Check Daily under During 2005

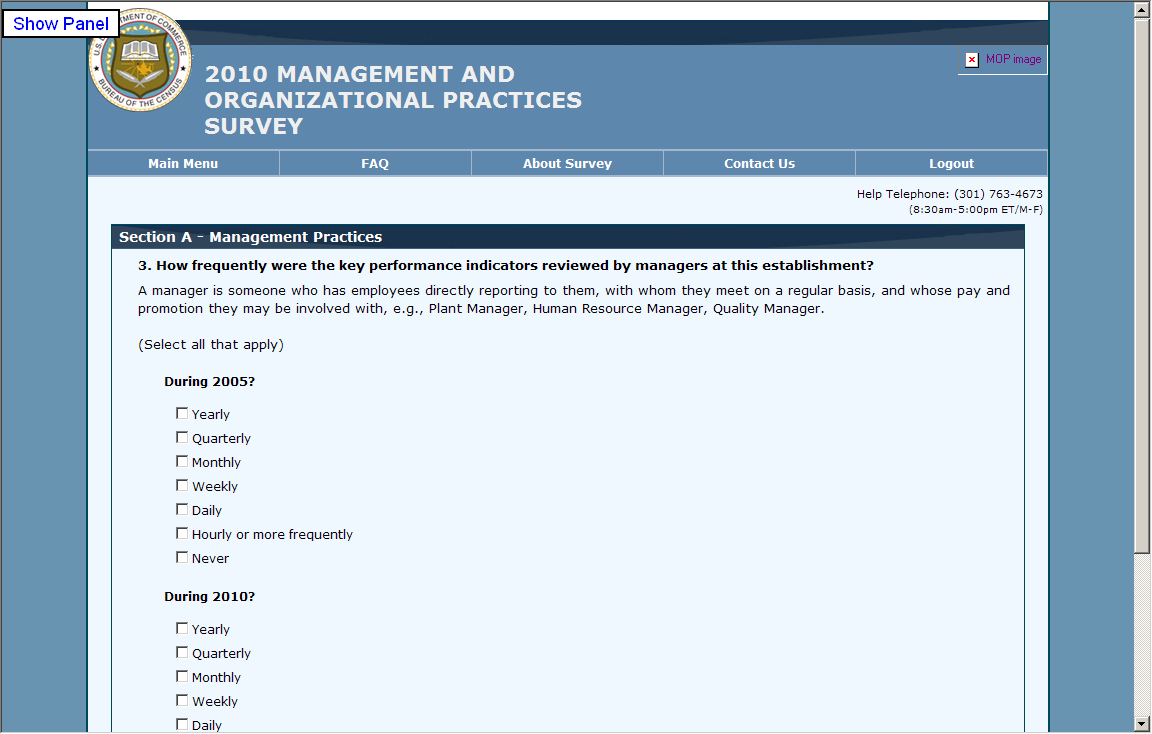point(182,509)
